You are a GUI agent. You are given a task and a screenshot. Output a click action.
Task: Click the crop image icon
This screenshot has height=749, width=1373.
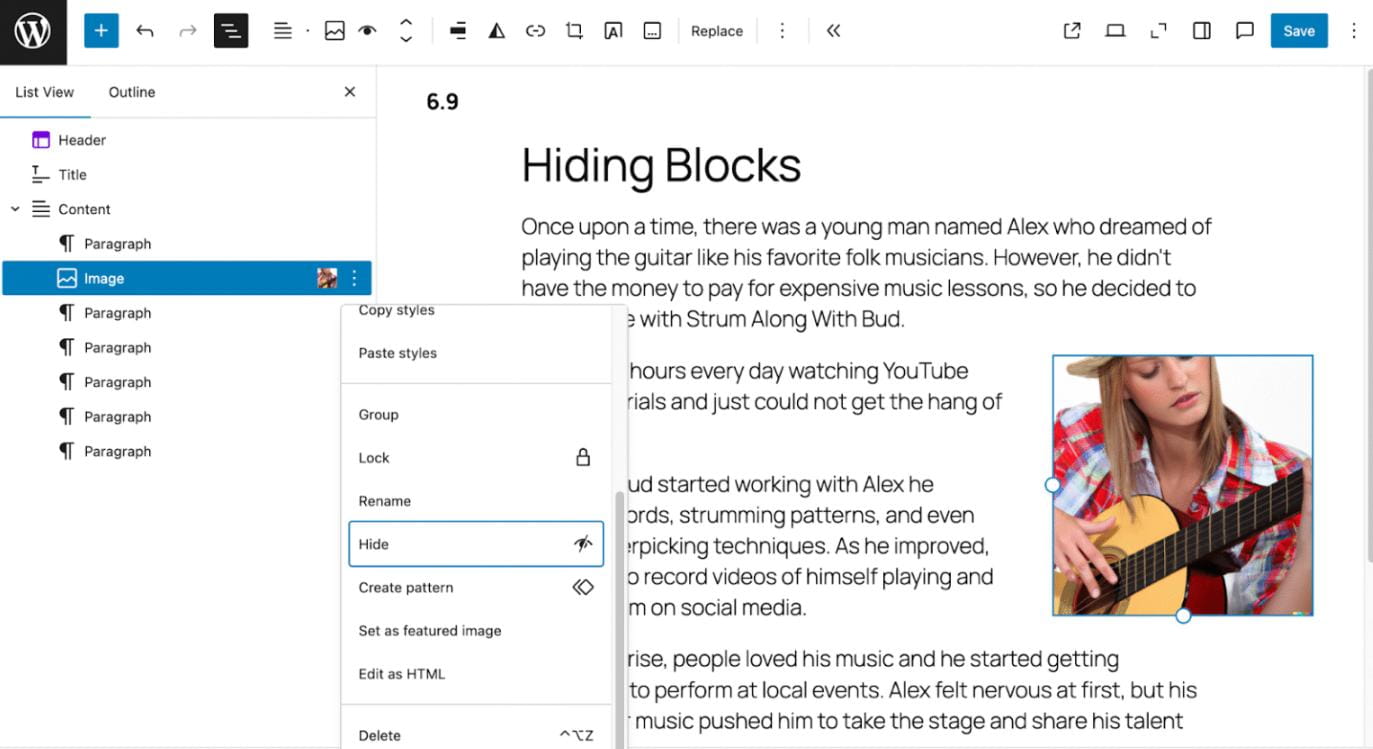(574, 31)
